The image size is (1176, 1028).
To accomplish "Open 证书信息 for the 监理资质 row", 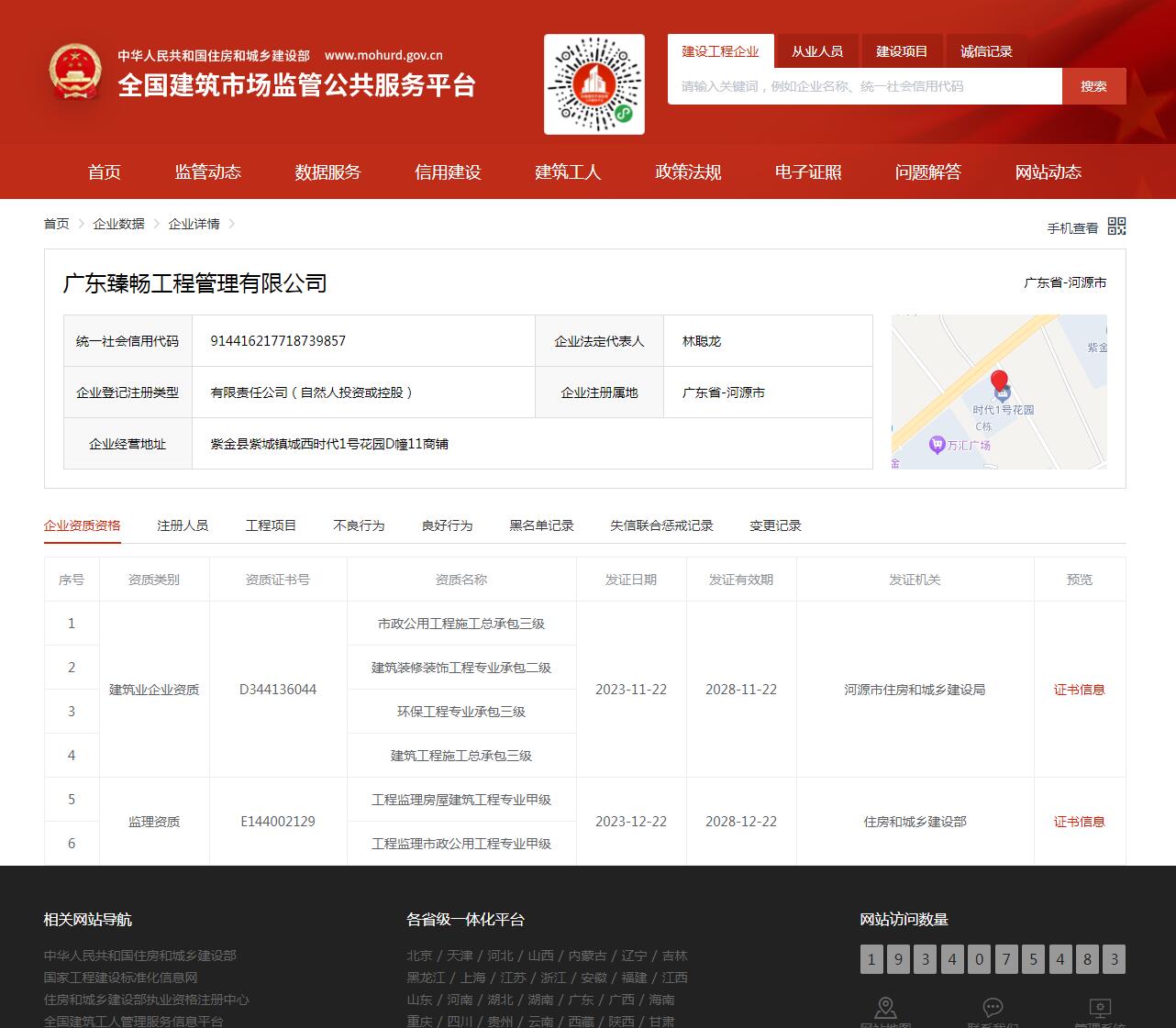I will [x=1080, y=821].
